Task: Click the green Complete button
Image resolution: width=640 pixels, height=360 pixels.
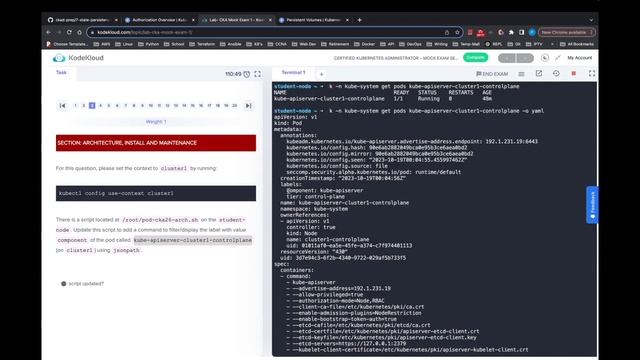Action: click(x=476, y=58)
